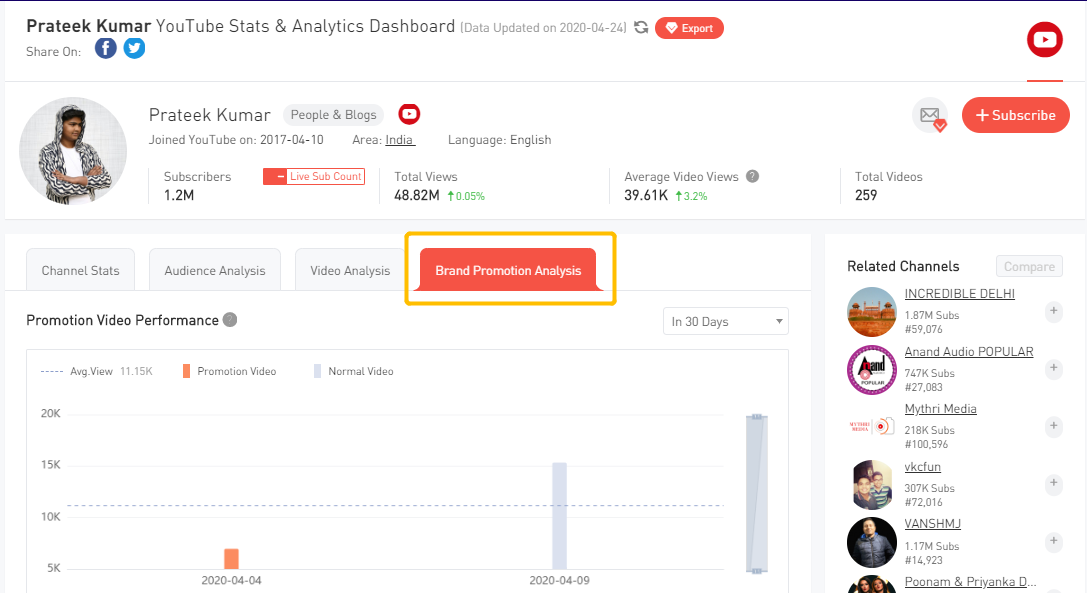Click the orange promotion video bar for 2020-04-04
Viewport: 1087px width, 593px height.
coord(232,559)
